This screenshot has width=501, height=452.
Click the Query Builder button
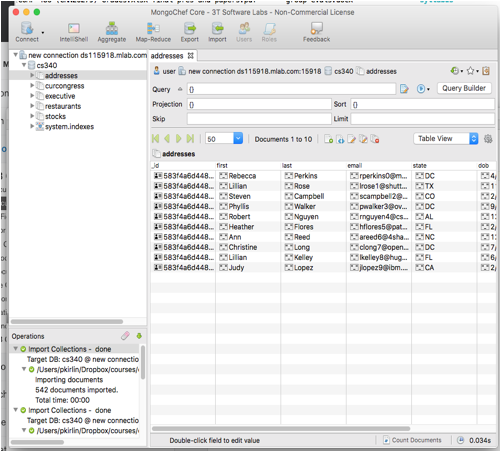(464, 88)
